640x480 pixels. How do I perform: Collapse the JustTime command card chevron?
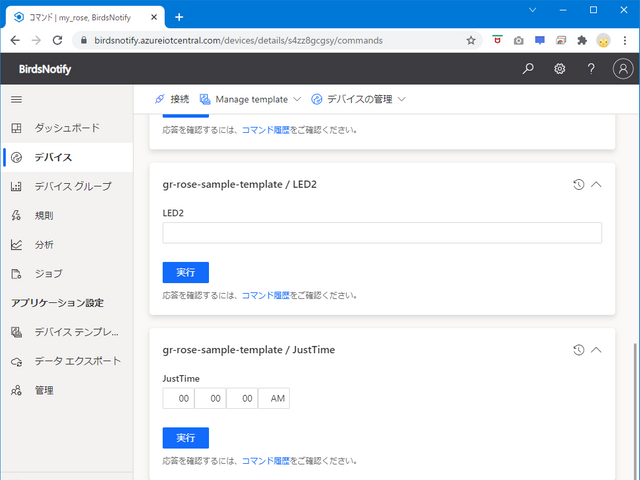596,350
